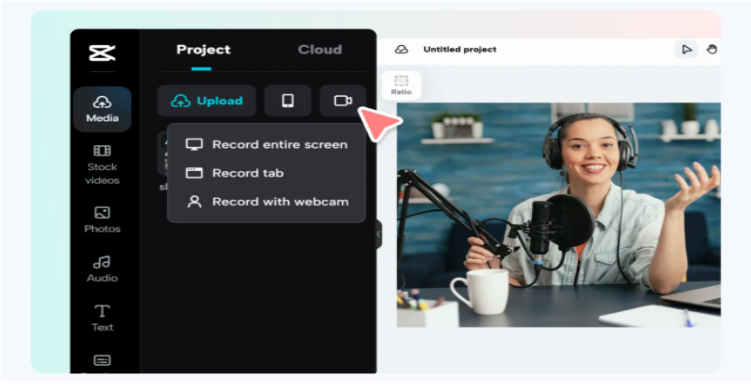Click the cloud save status icon
The height and width of the screenshot is (384, 751).
[x=401, y=49]
